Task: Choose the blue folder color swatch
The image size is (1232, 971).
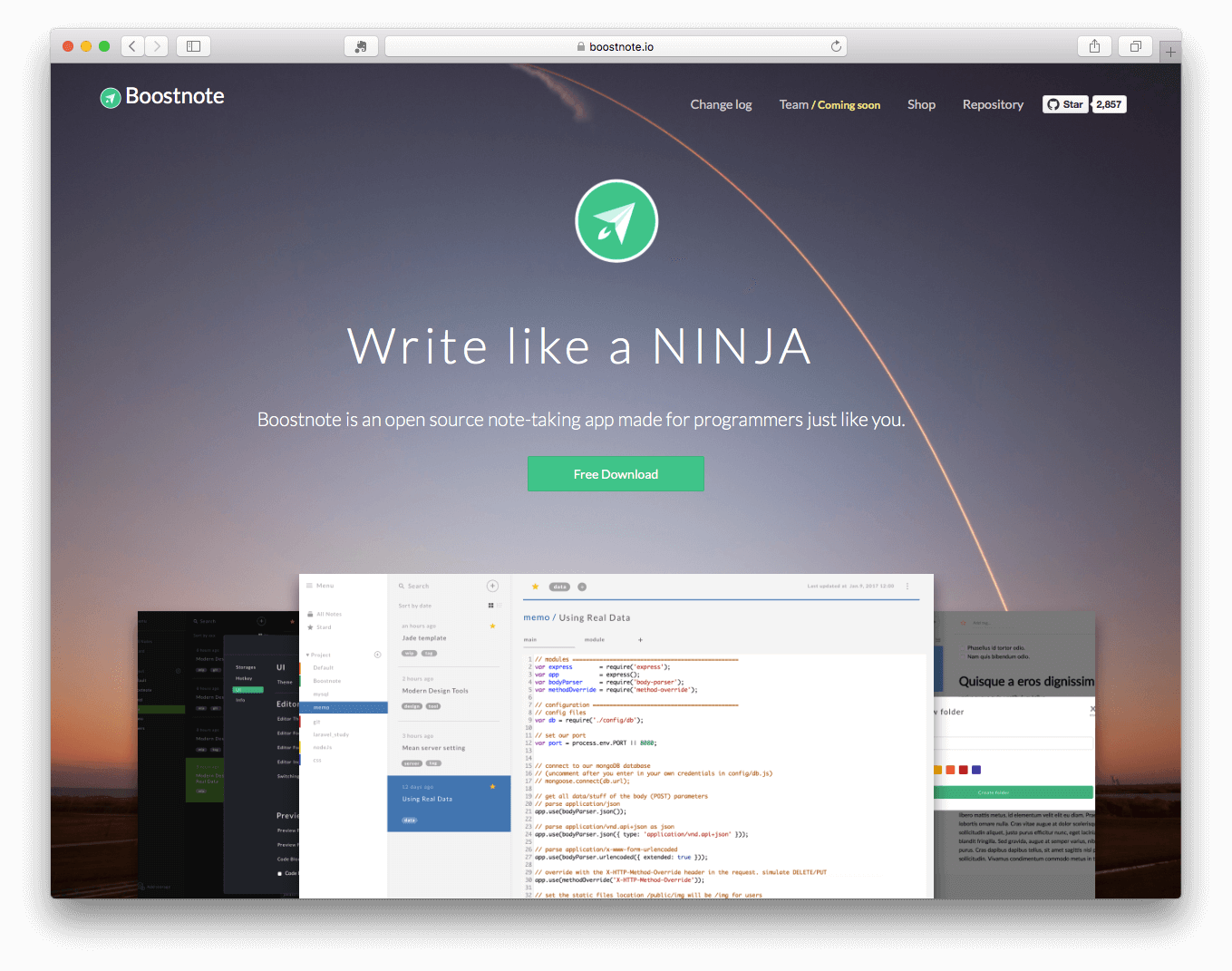Action: click(976, 770)
